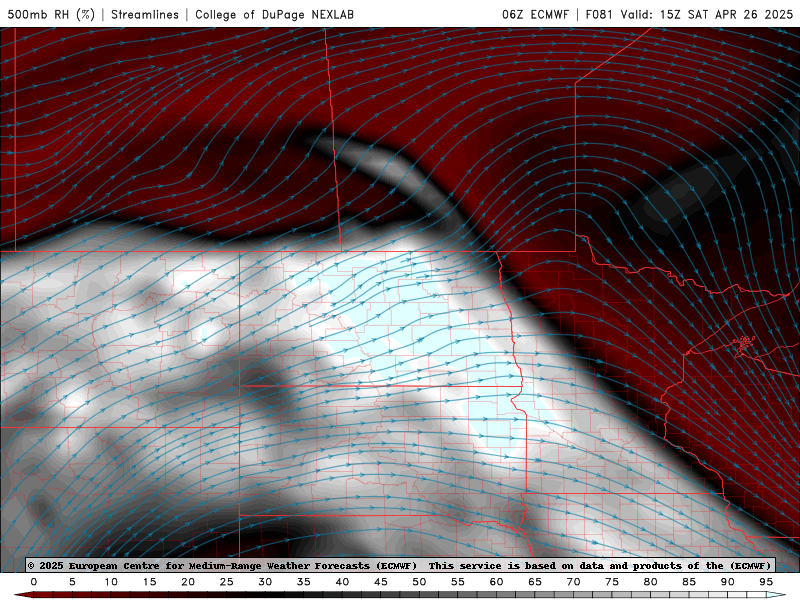Screen dimensions: 800x600
Task: Click 'College of DuPage NEXLAB' header text
Action: pos(274,14)
